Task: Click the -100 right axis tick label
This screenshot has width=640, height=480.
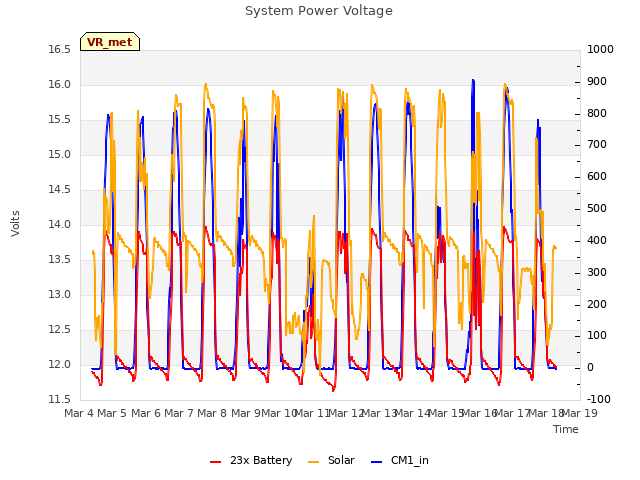Action: [599, 400]
